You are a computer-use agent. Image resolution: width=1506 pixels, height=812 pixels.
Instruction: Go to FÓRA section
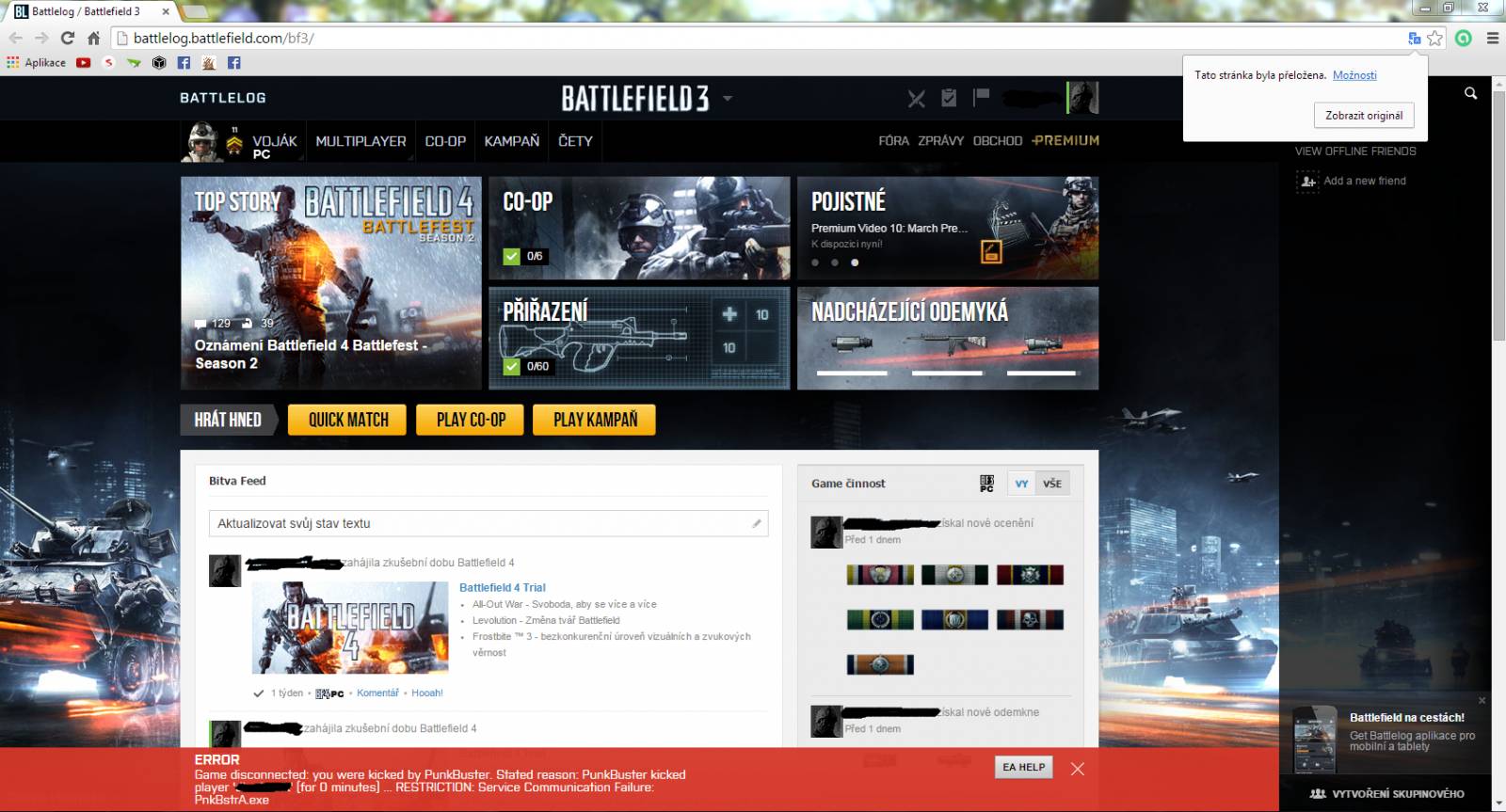point(893,141)
